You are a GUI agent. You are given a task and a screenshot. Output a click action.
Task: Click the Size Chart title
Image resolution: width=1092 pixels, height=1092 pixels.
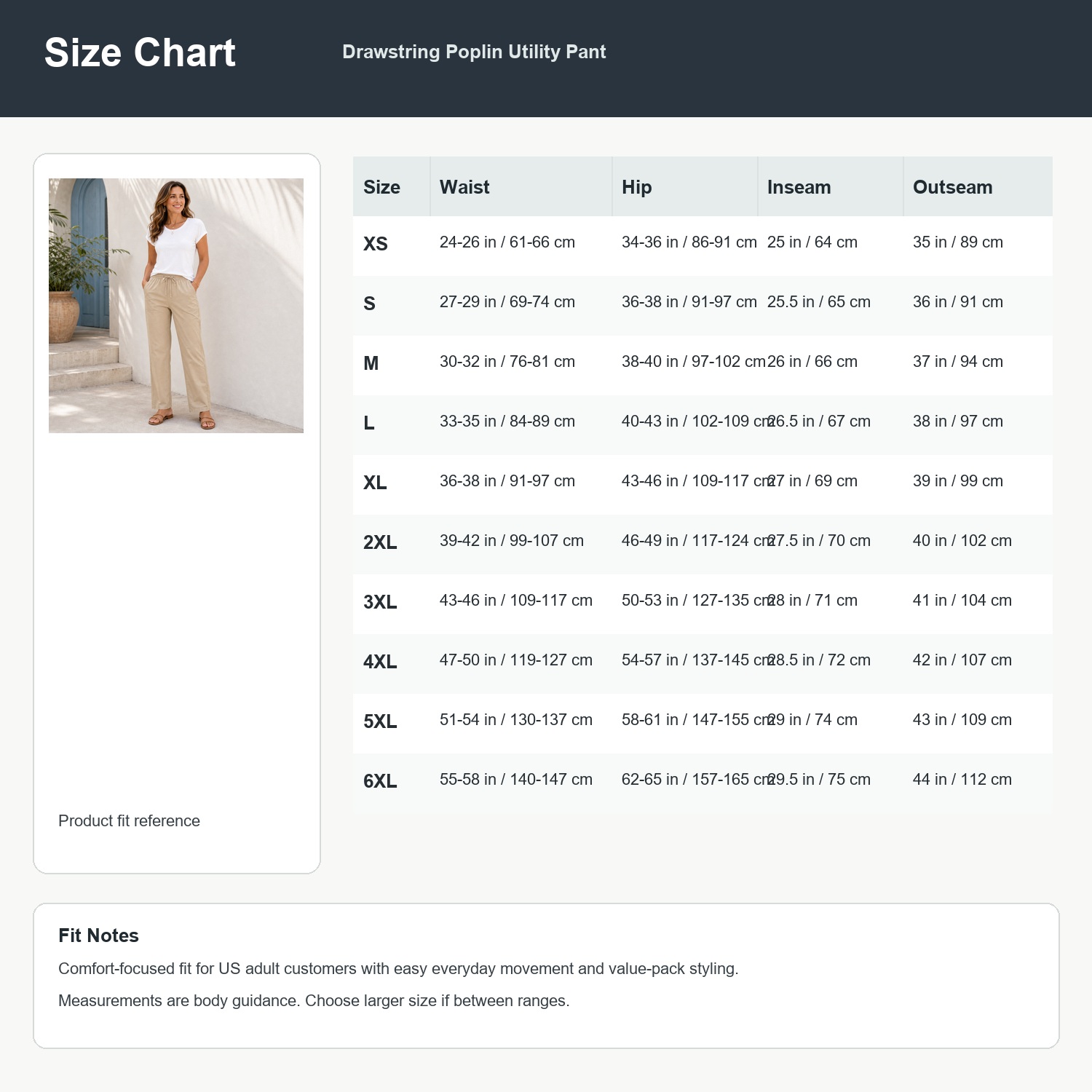(140, 53)
